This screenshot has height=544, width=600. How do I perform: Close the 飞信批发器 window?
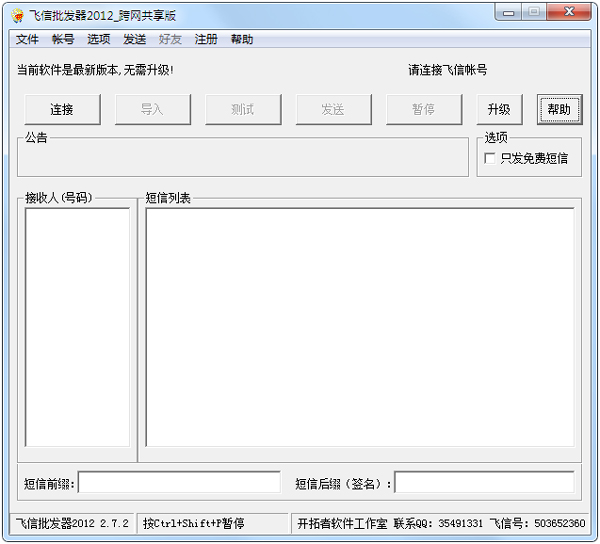(569, 13)
